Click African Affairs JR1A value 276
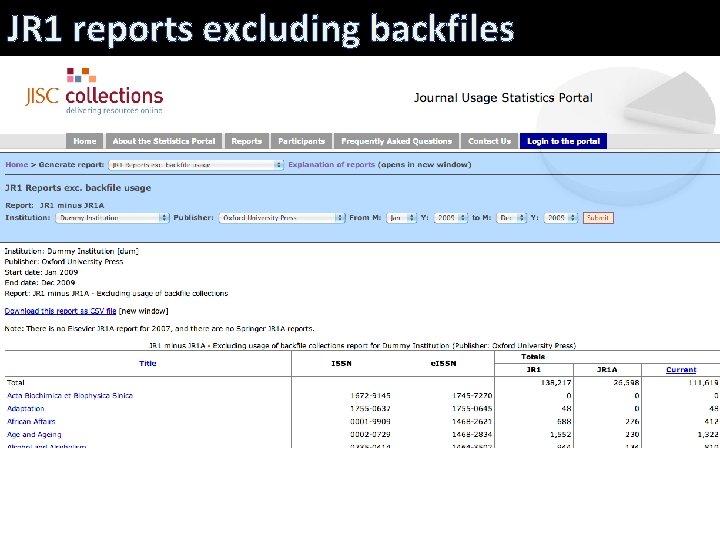Viewport: 720px width, 540px height. click(632, 421)
